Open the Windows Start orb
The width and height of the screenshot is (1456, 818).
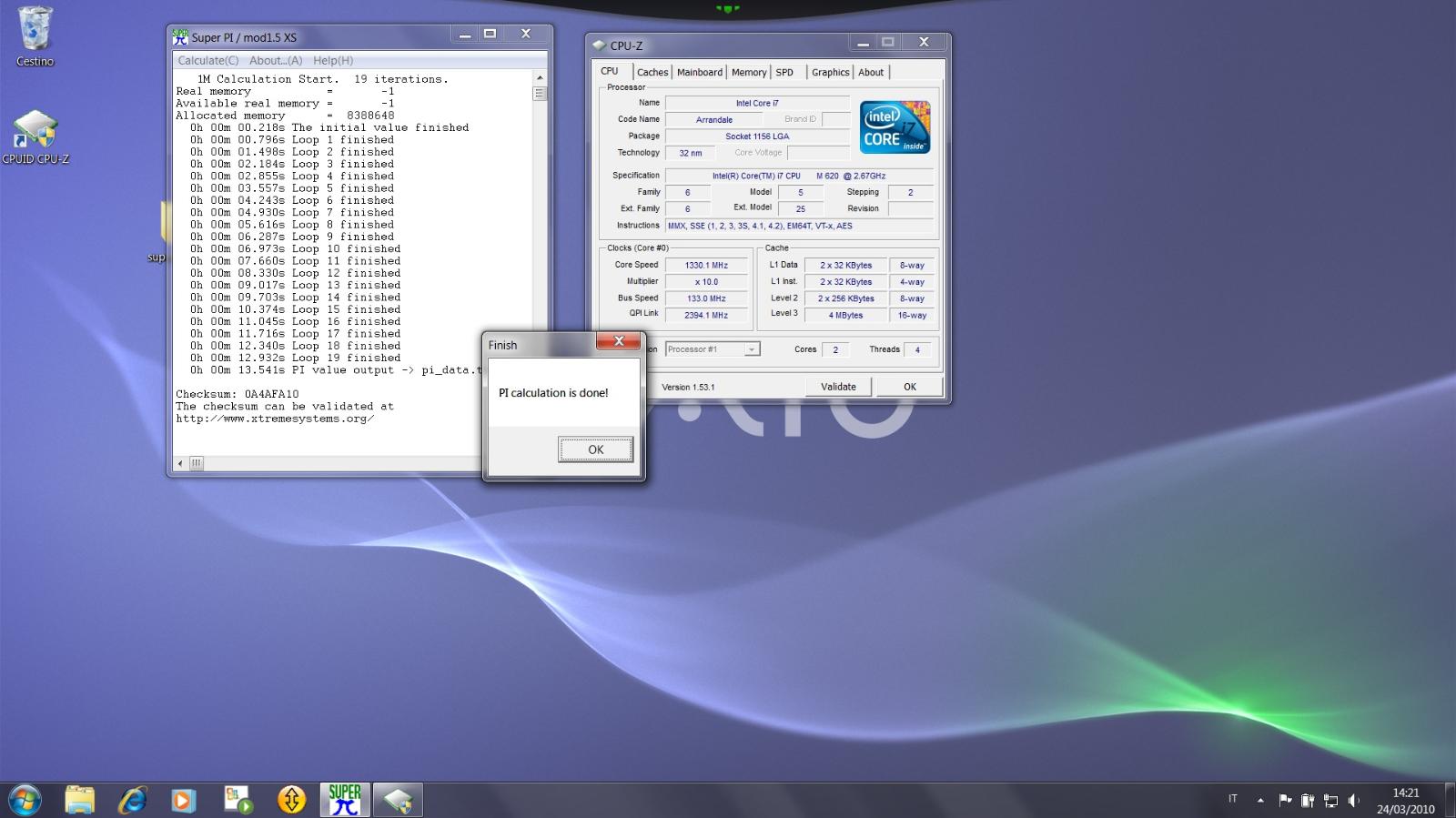(x=24, y=800)
